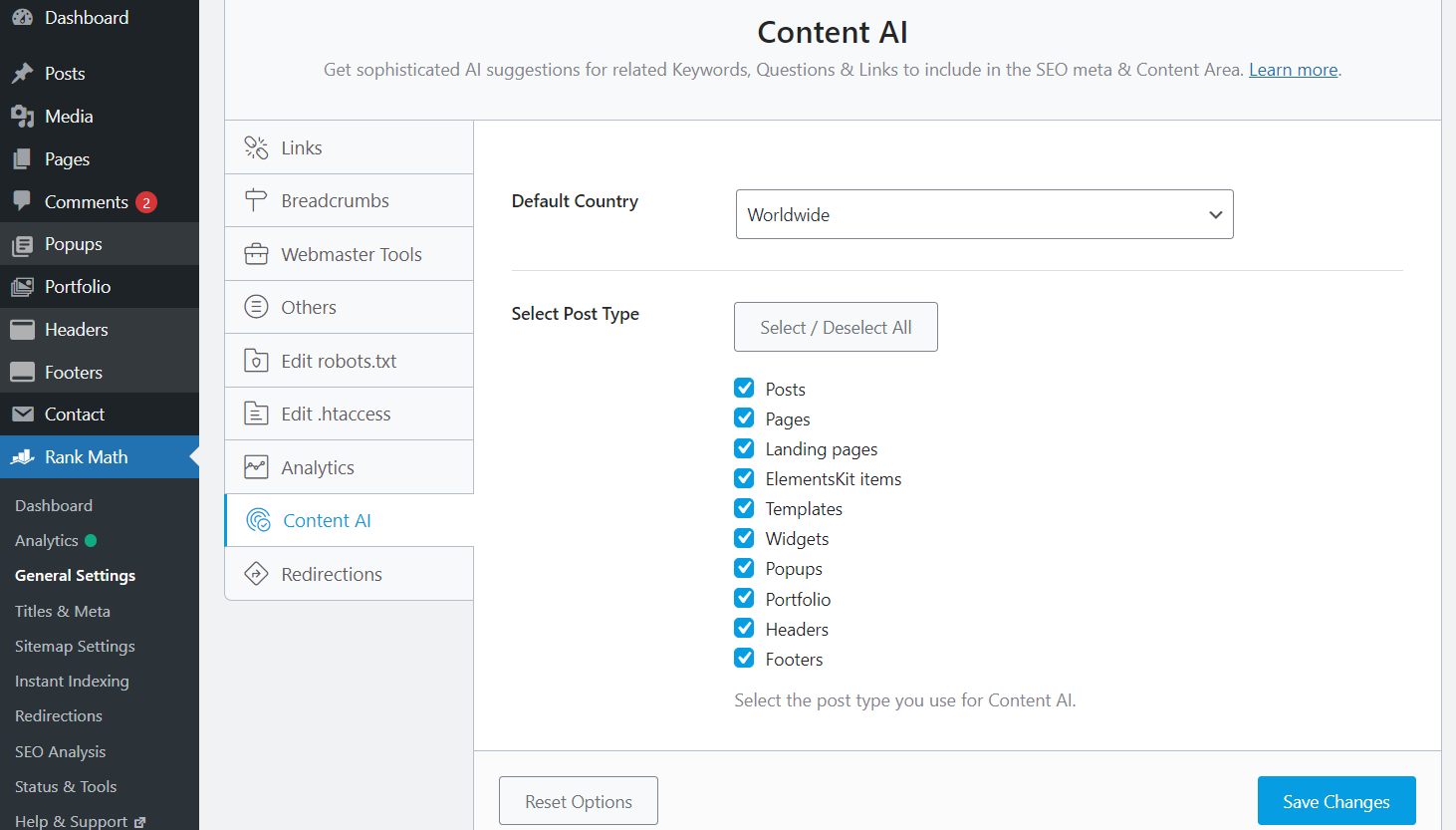The width and height of the screenshot is (1456, 830).
Task: Open SEO Analysis submenu item
Action: tap(60, 751)
